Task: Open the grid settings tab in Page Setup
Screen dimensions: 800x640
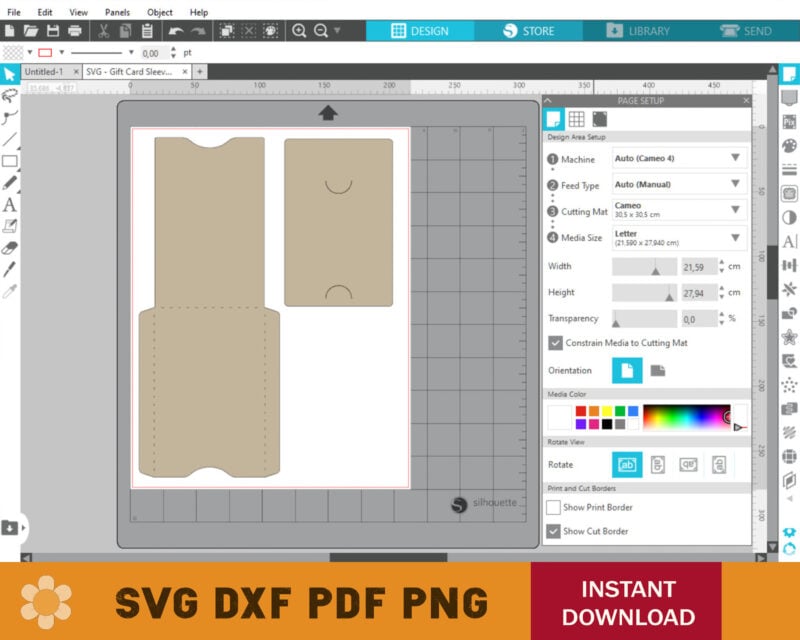Action: 575,120
